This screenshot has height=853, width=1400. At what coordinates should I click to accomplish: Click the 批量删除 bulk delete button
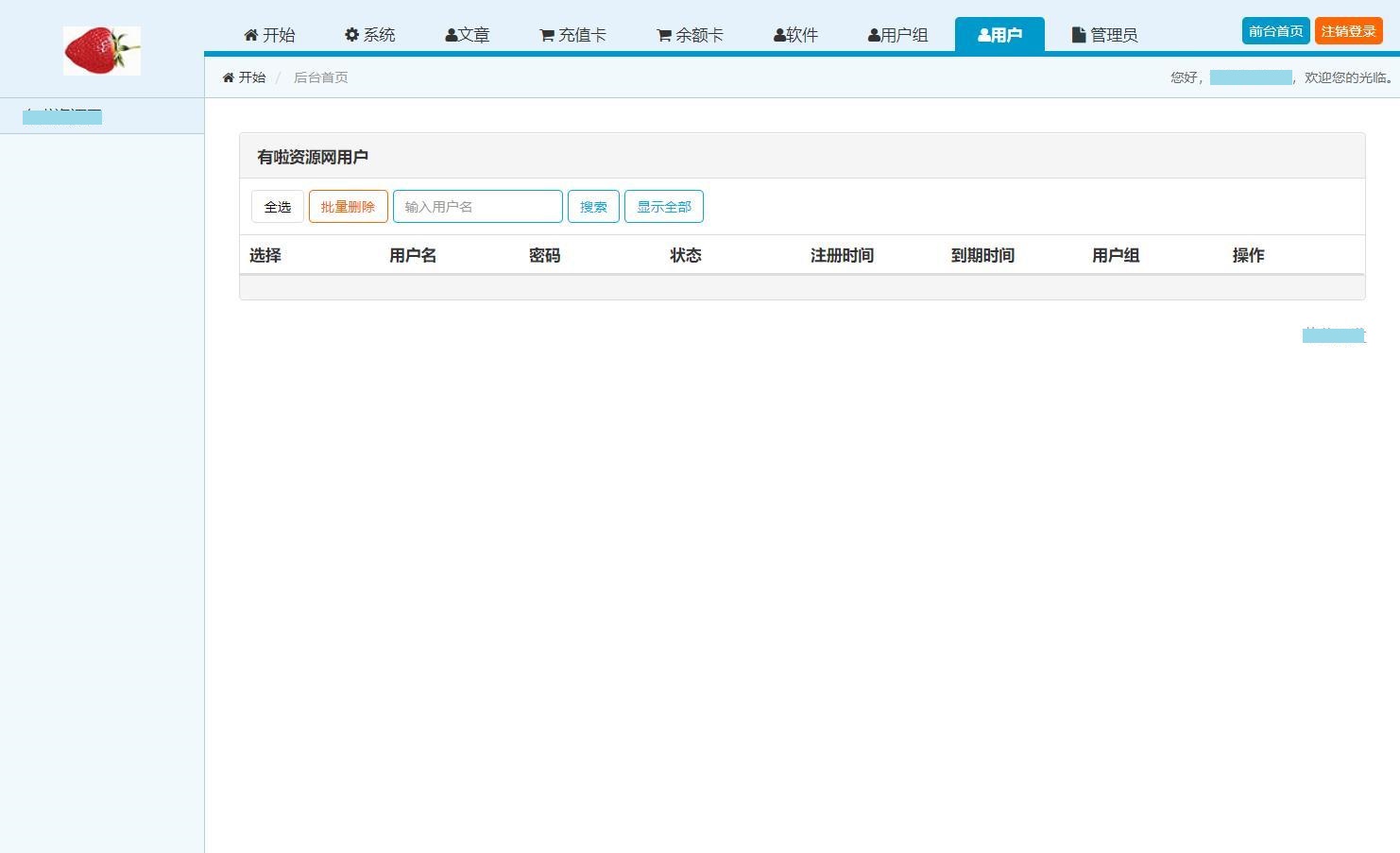[348, 206]
